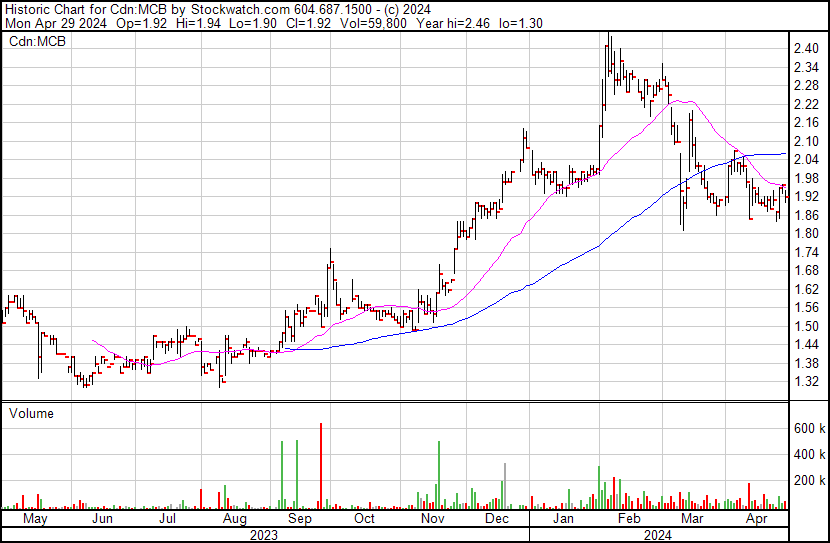This screenshot has width=830, height=543.
Task: Select the Apr month label
Action: click(756, 519)
